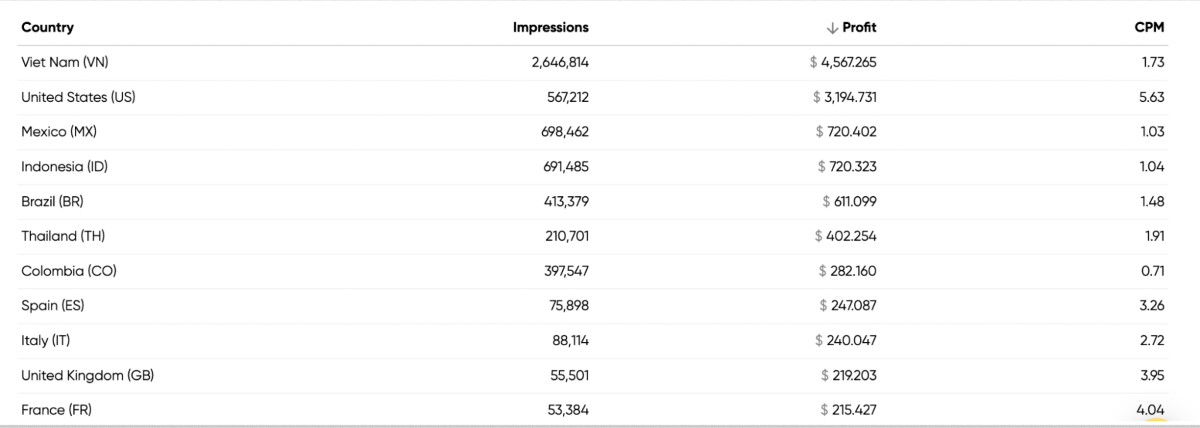Click the United Kingdom (GB) country cell
This screenshot has height=428, width=1200.
[87, 375]
